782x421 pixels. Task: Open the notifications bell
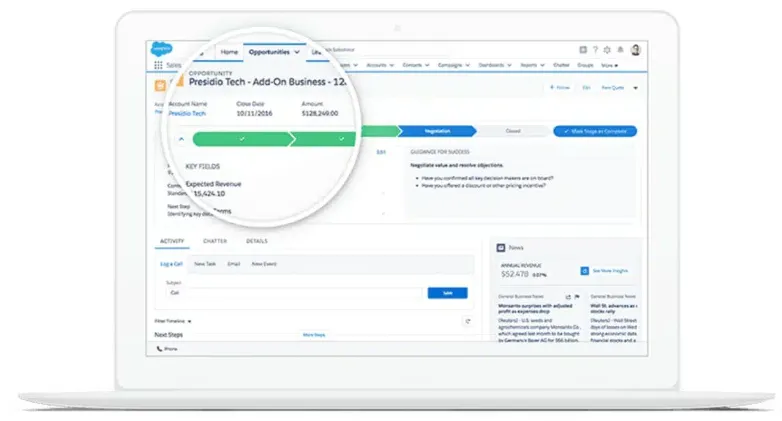click(x=620, y=50)
